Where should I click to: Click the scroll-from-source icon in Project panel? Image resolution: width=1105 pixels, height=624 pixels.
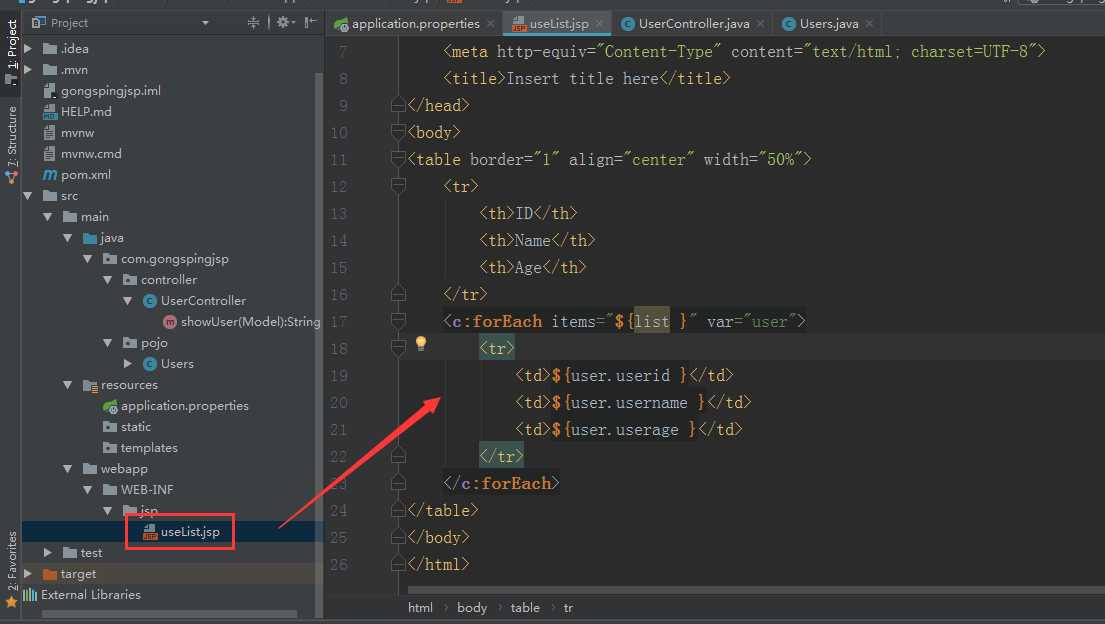point(253,23)
